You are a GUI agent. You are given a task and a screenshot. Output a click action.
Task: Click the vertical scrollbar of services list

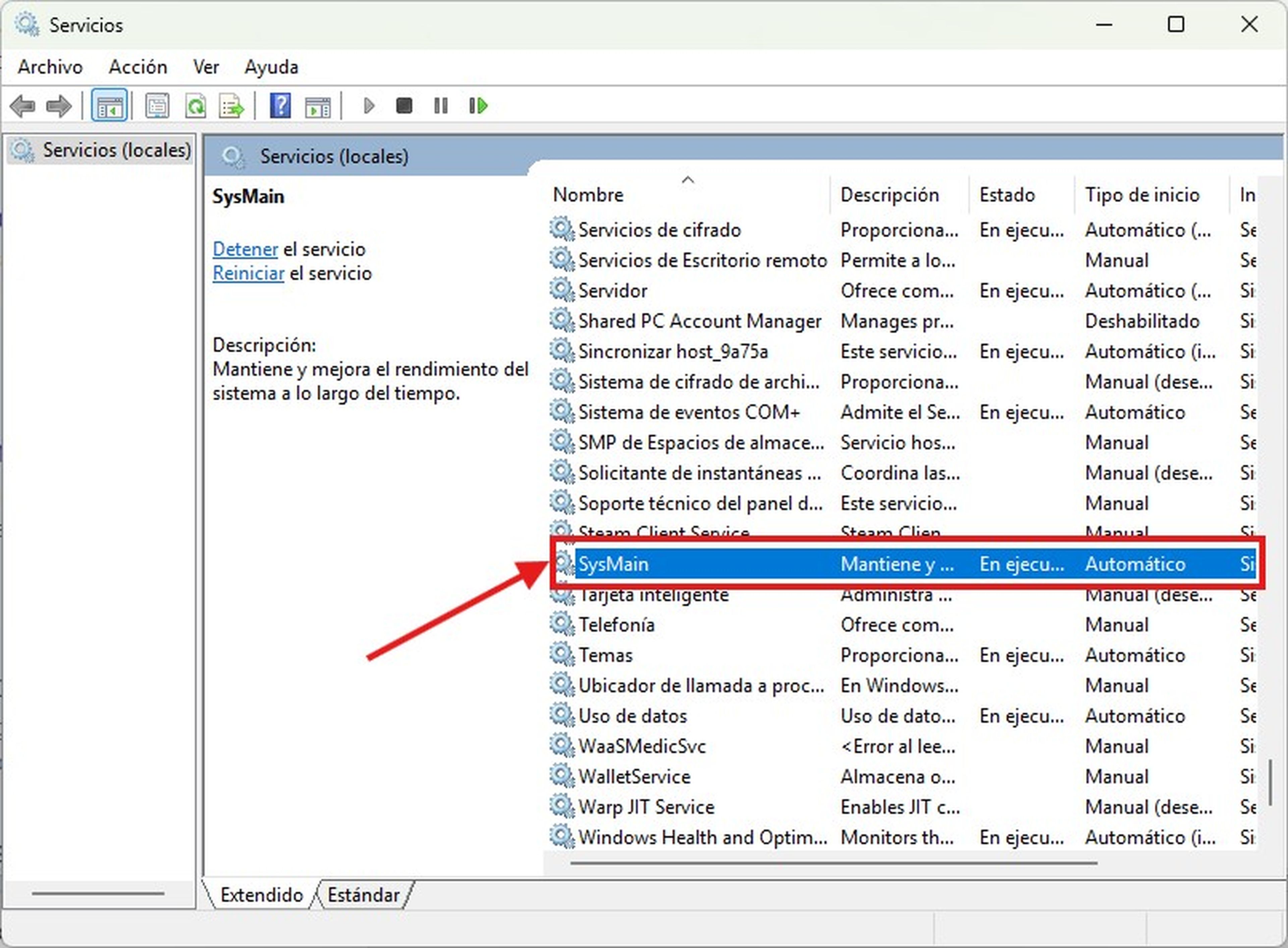(x=1271, y=783)
